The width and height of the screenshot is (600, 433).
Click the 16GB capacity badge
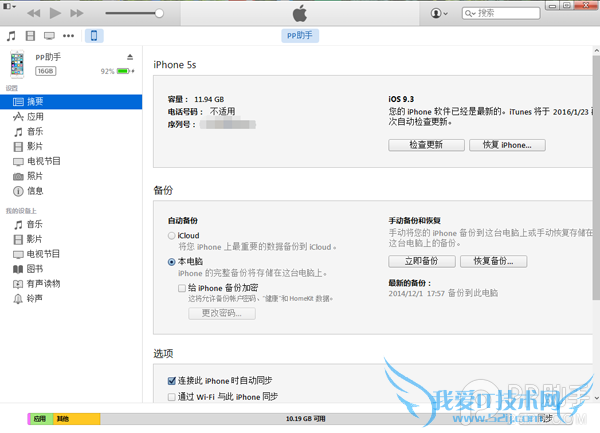click(46, 71)
